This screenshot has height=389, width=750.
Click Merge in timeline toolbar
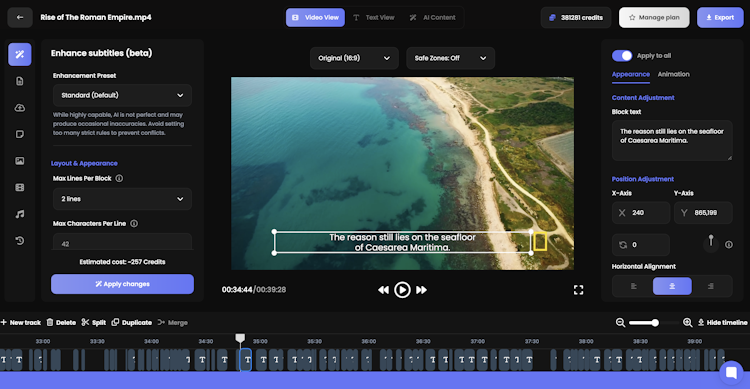pos(172,322)
